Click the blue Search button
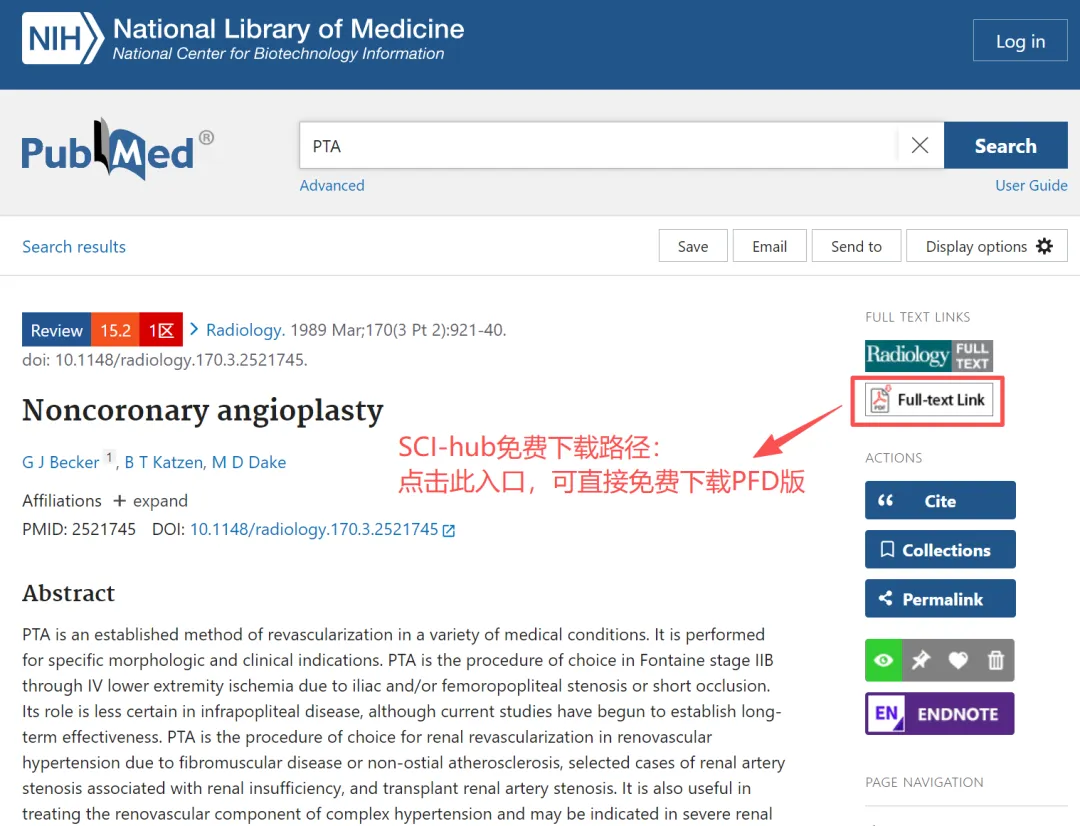 (1006, 145)
